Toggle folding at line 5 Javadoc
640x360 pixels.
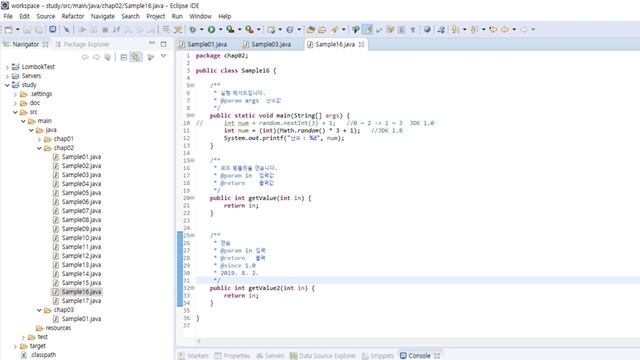point(192,85)
